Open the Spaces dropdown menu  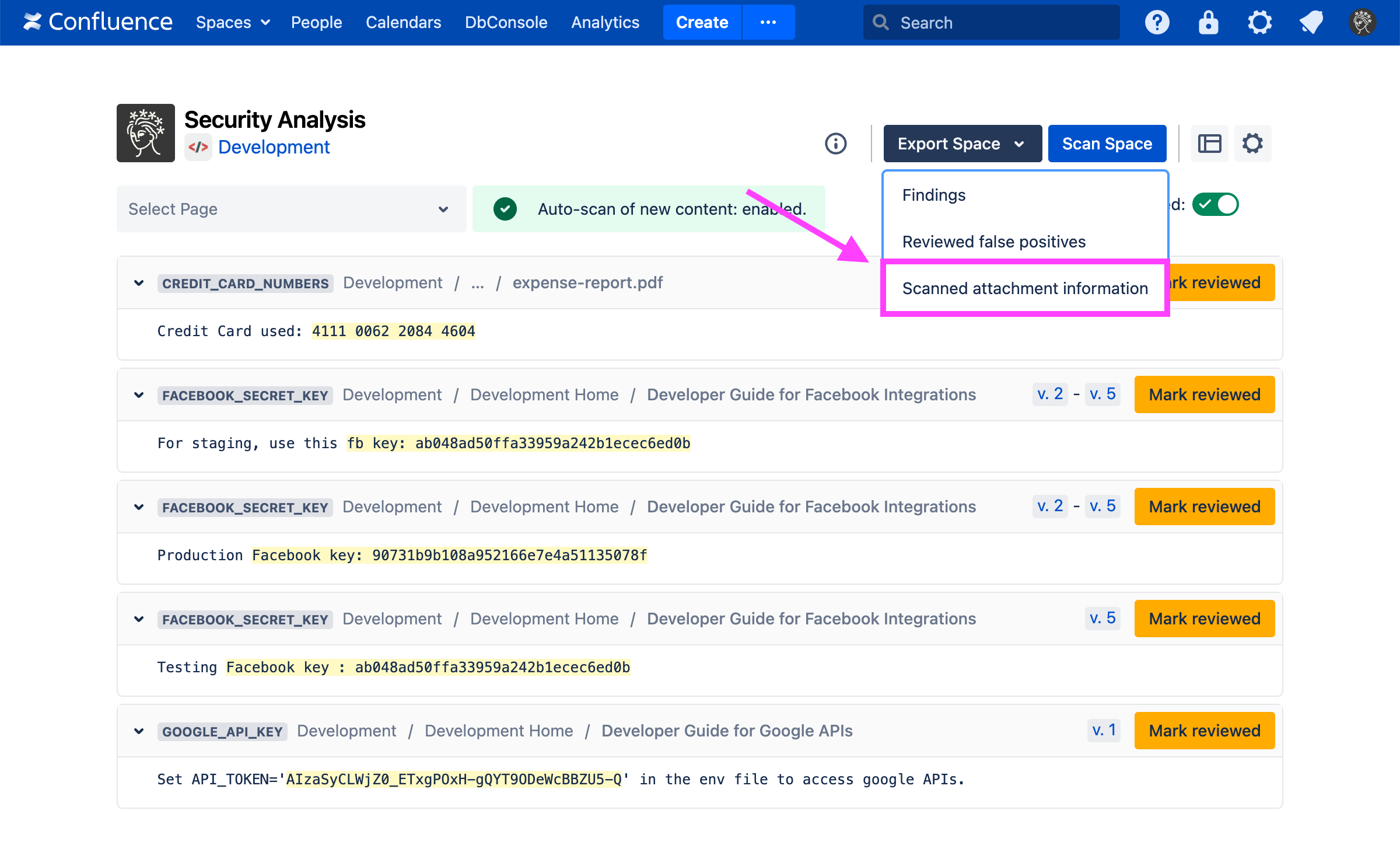[232, 23]
